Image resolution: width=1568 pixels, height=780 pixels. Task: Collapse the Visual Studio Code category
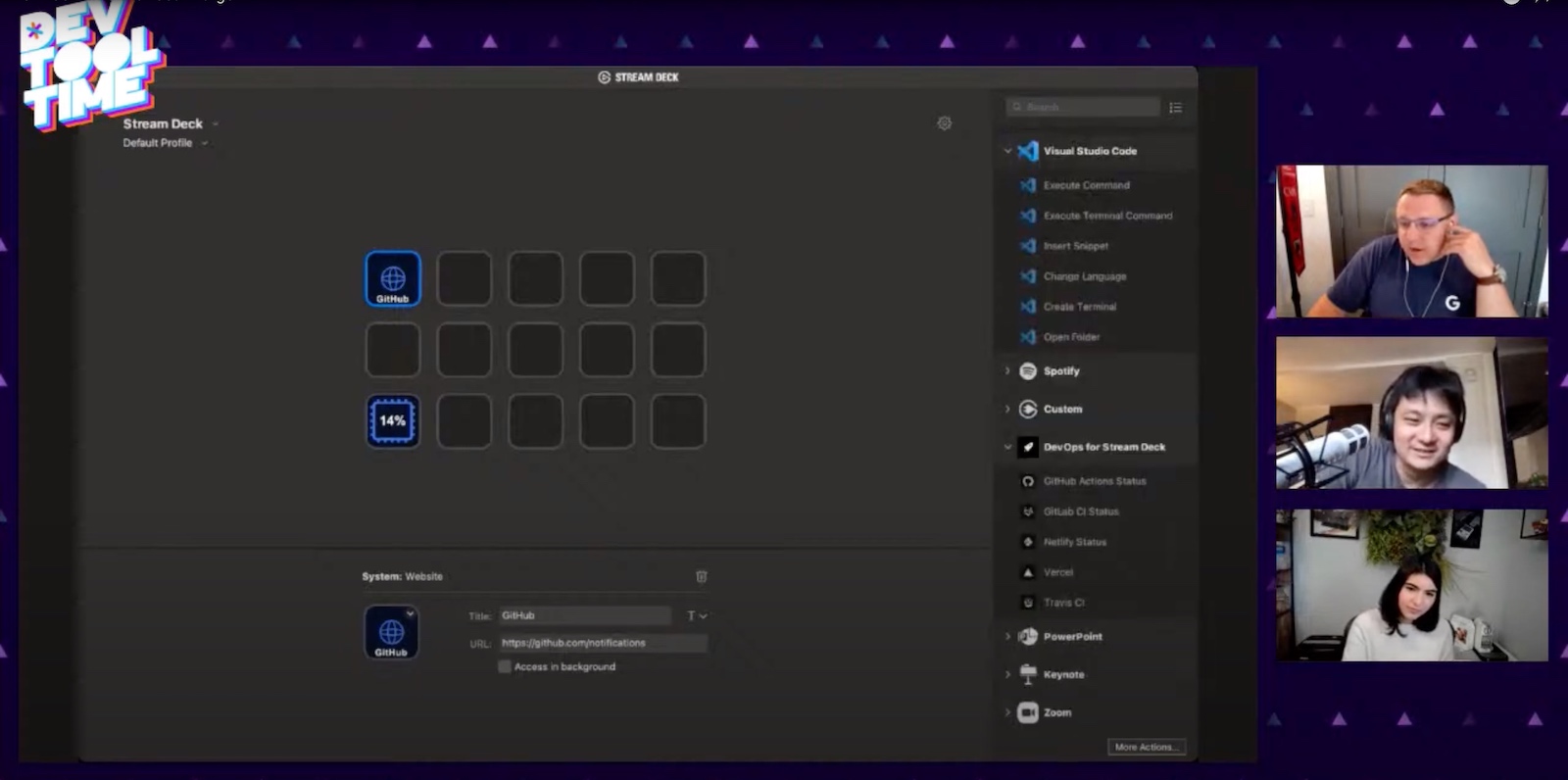click(x=1007, y=151)
